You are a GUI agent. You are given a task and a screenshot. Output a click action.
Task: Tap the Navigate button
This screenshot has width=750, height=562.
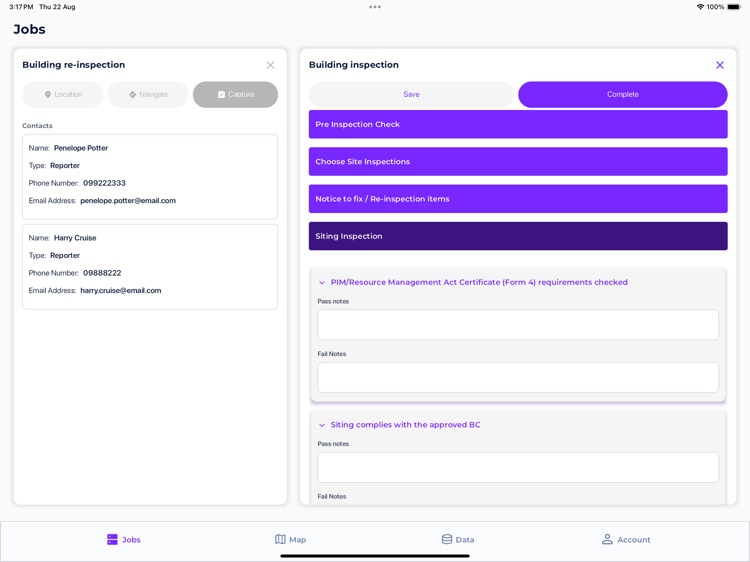tap(148, 94)
